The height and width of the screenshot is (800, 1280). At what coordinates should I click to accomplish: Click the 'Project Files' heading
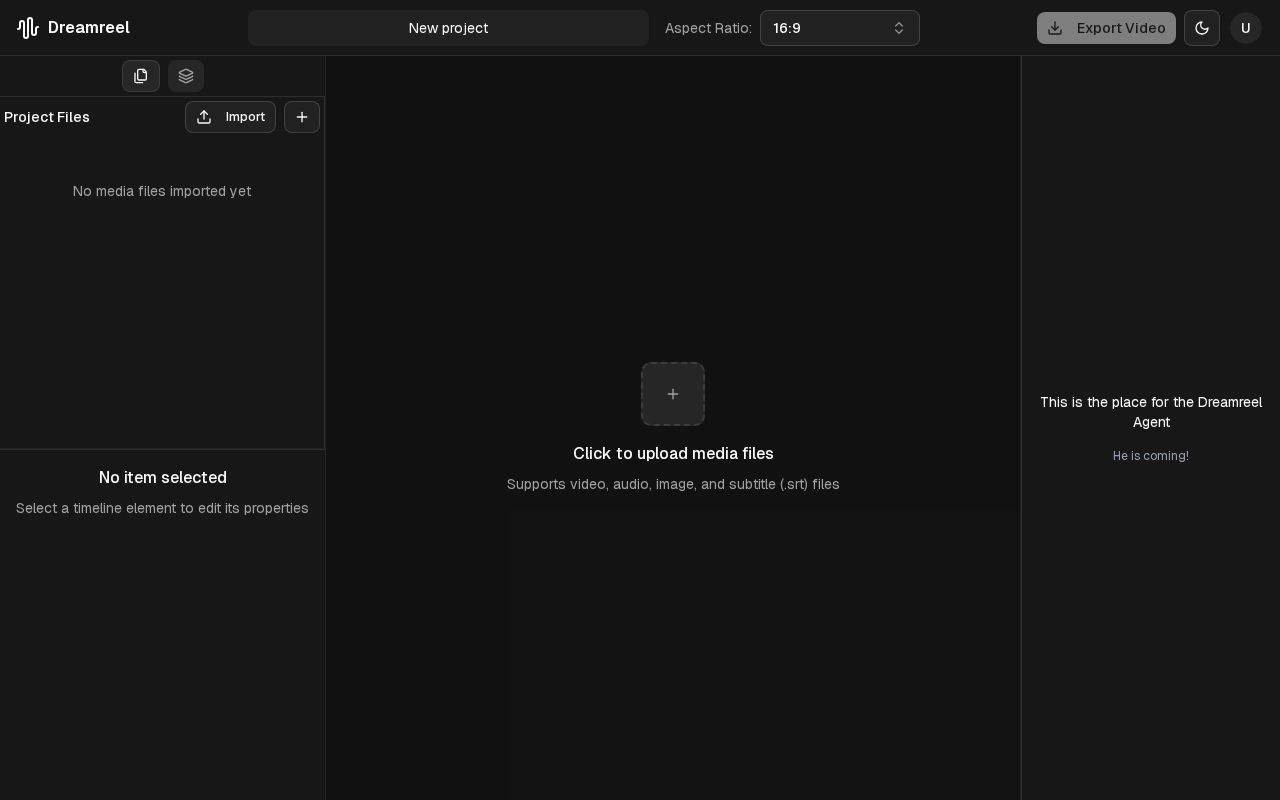click(x=47, y=117)
